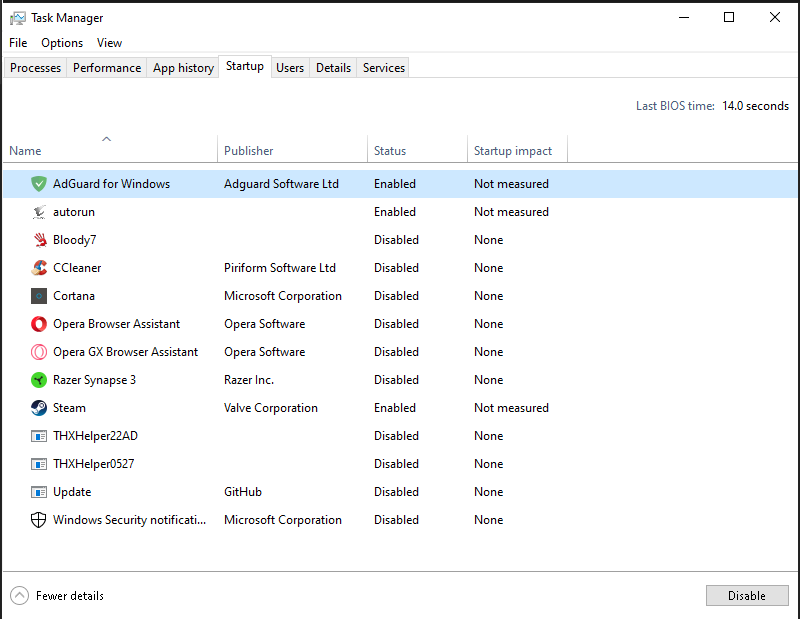Viewport: 800px width, 619px height.
Task: Click the Opera GX Browser Assistant icon
Action: [39, 352]
